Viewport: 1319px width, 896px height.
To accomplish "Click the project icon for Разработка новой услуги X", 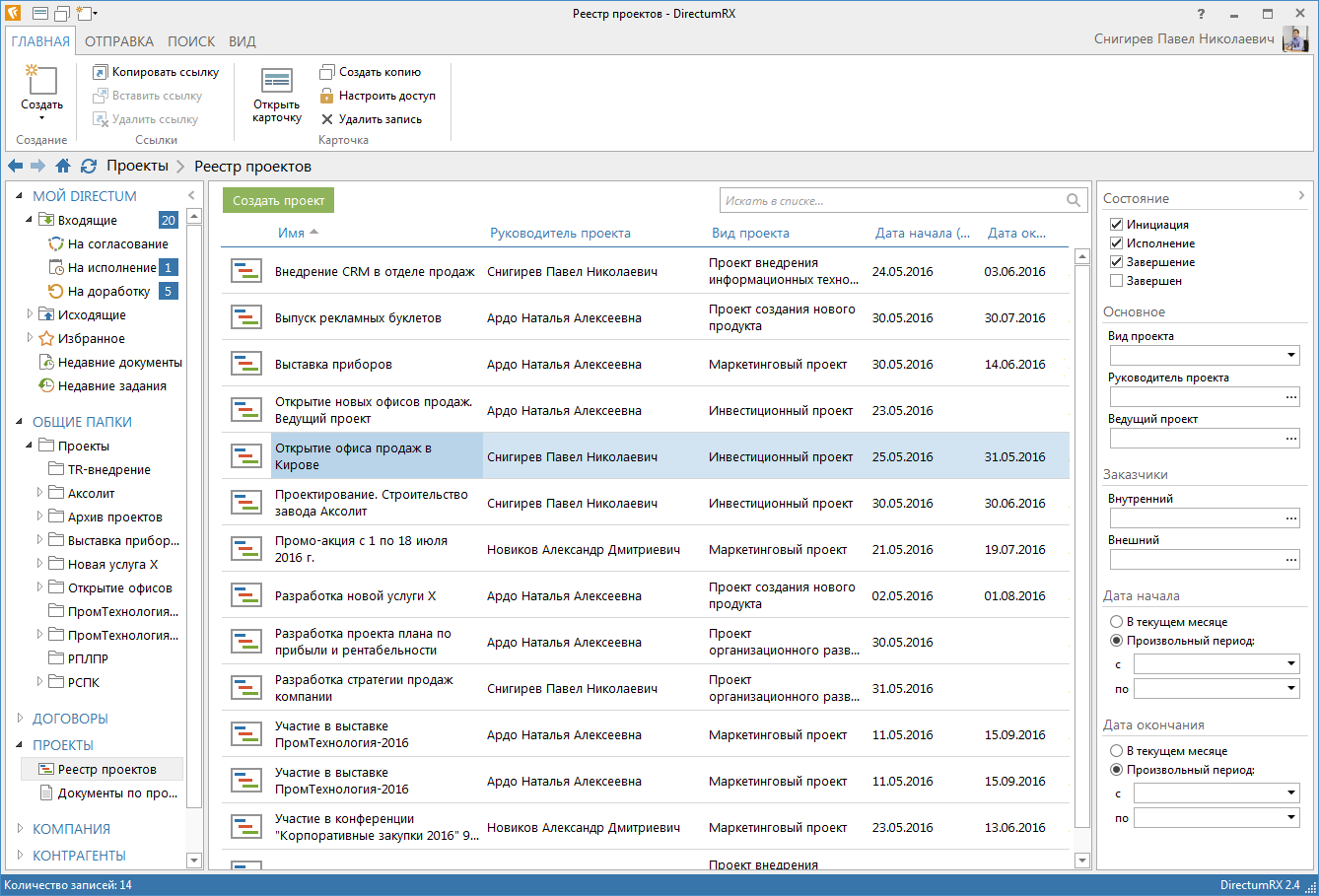I will [x=245, y=595].
